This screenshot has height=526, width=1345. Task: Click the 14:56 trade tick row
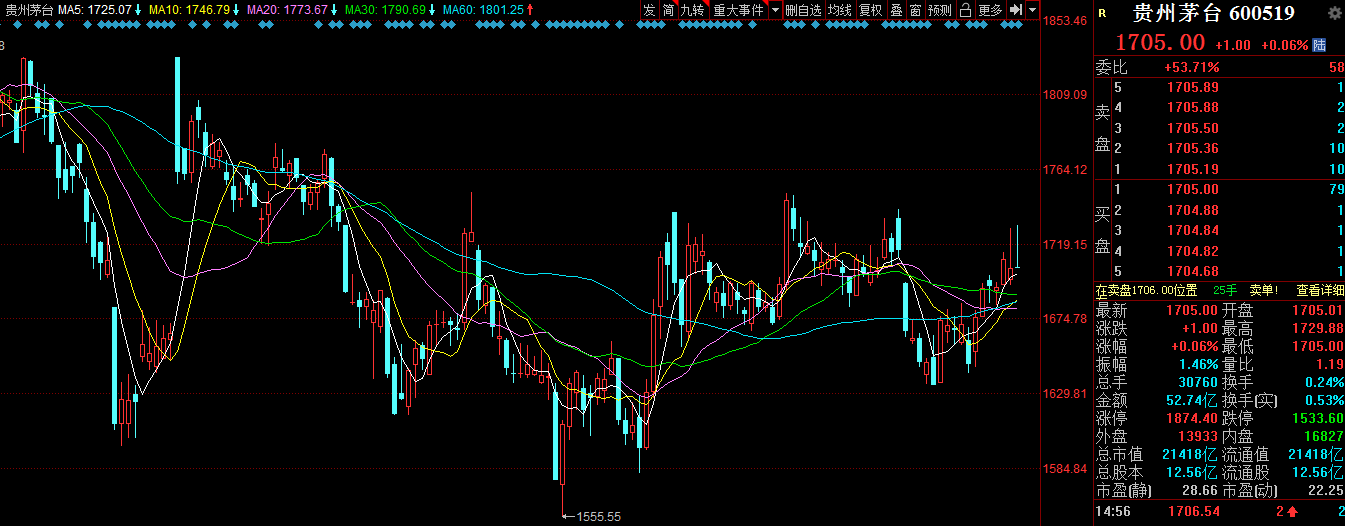[1220, 512]
